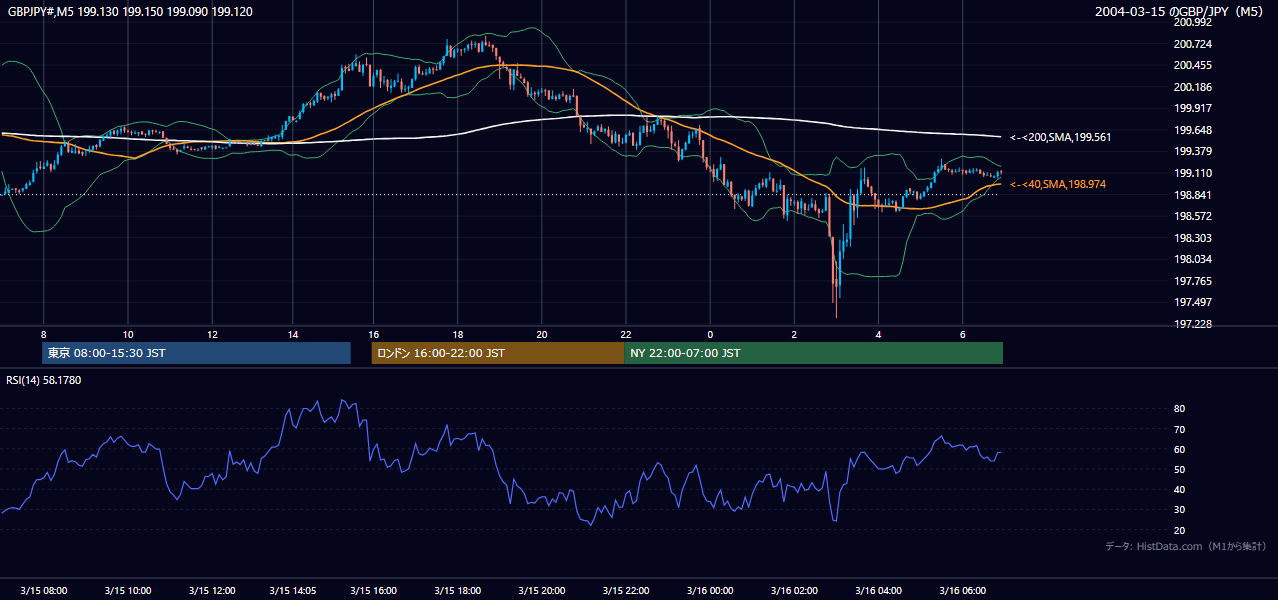This screenshot has width=1278, height=600.
Task: Click the HistData.com data source credit
Action: [1186, 547]
